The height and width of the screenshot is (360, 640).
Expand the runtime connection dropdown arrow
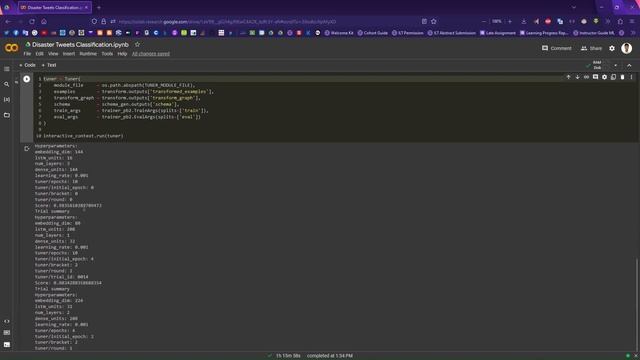pyautogui.click(x=616, y=65)
